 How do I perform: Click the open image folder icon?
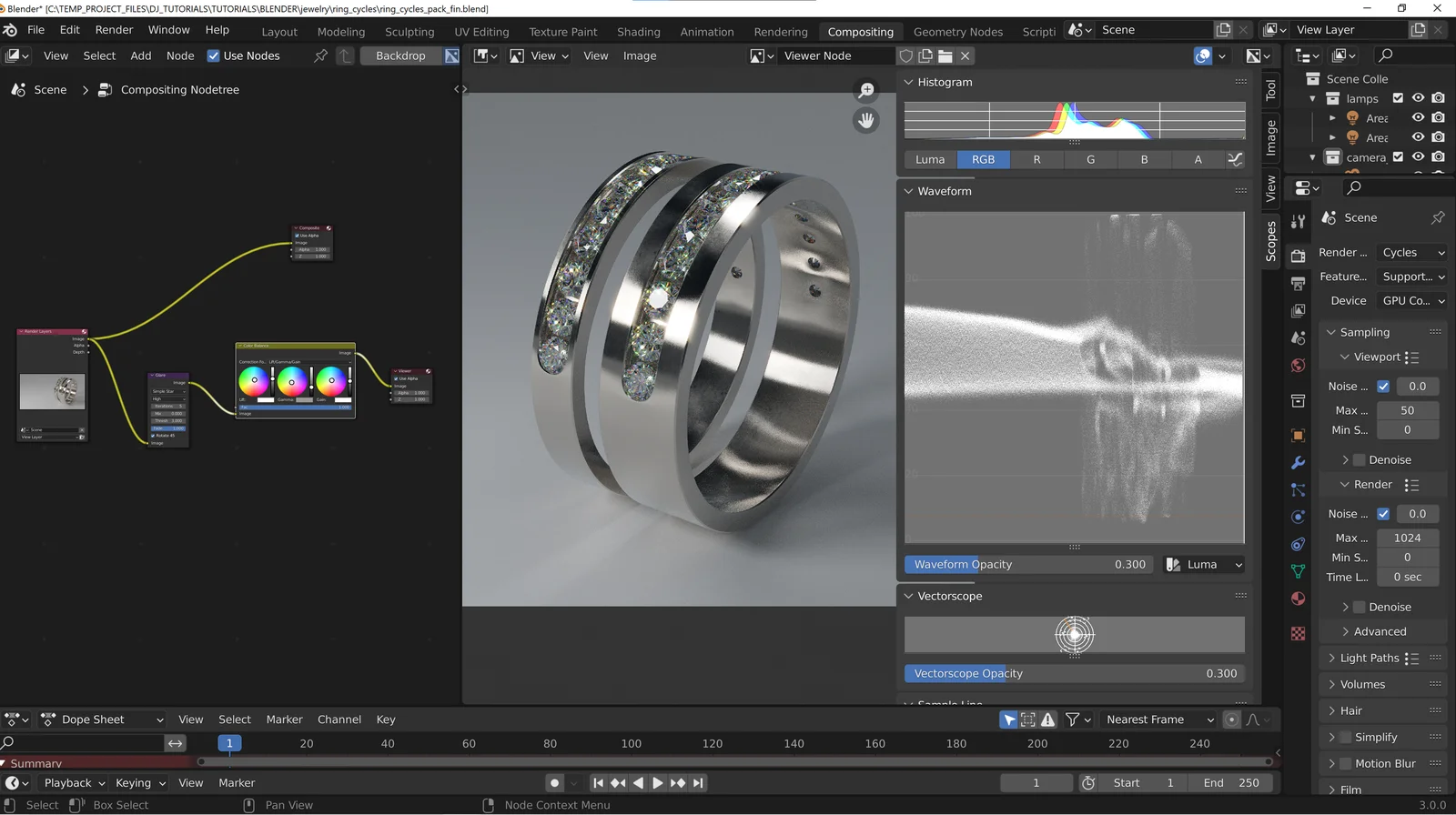(945, 55)
